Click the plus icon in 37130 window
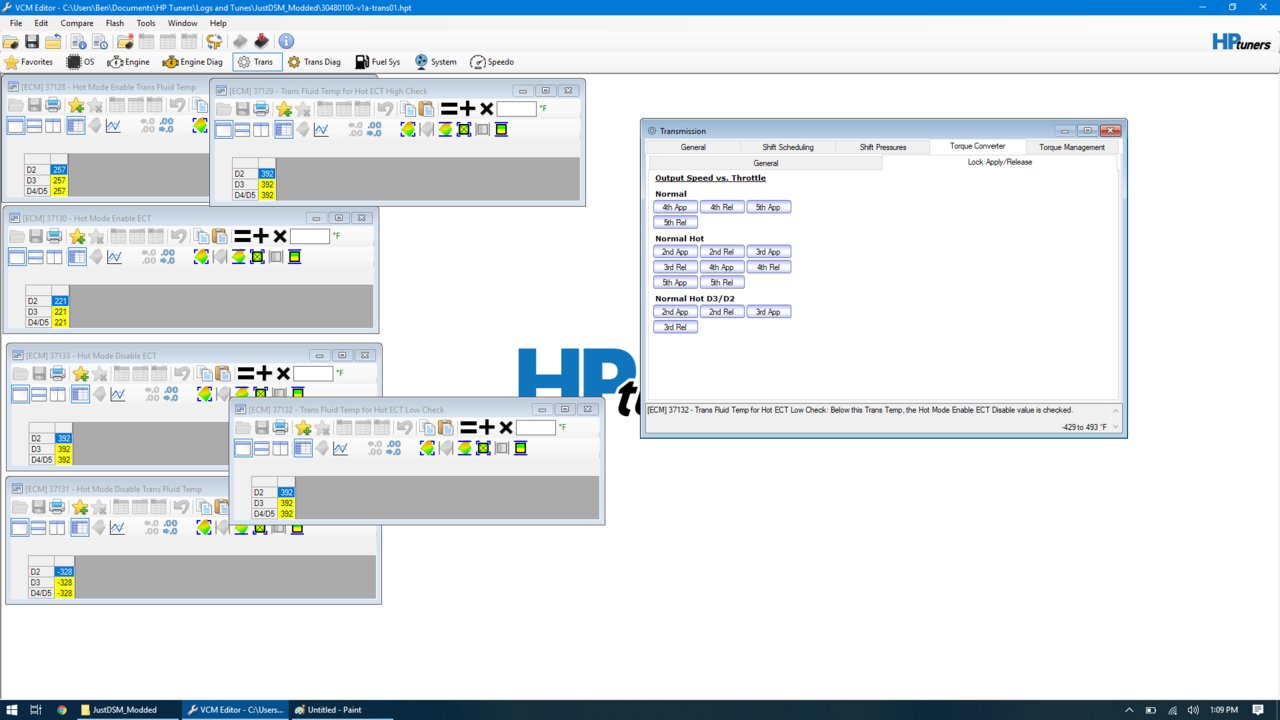This screenshot has width=1280, height=720. 260,236
